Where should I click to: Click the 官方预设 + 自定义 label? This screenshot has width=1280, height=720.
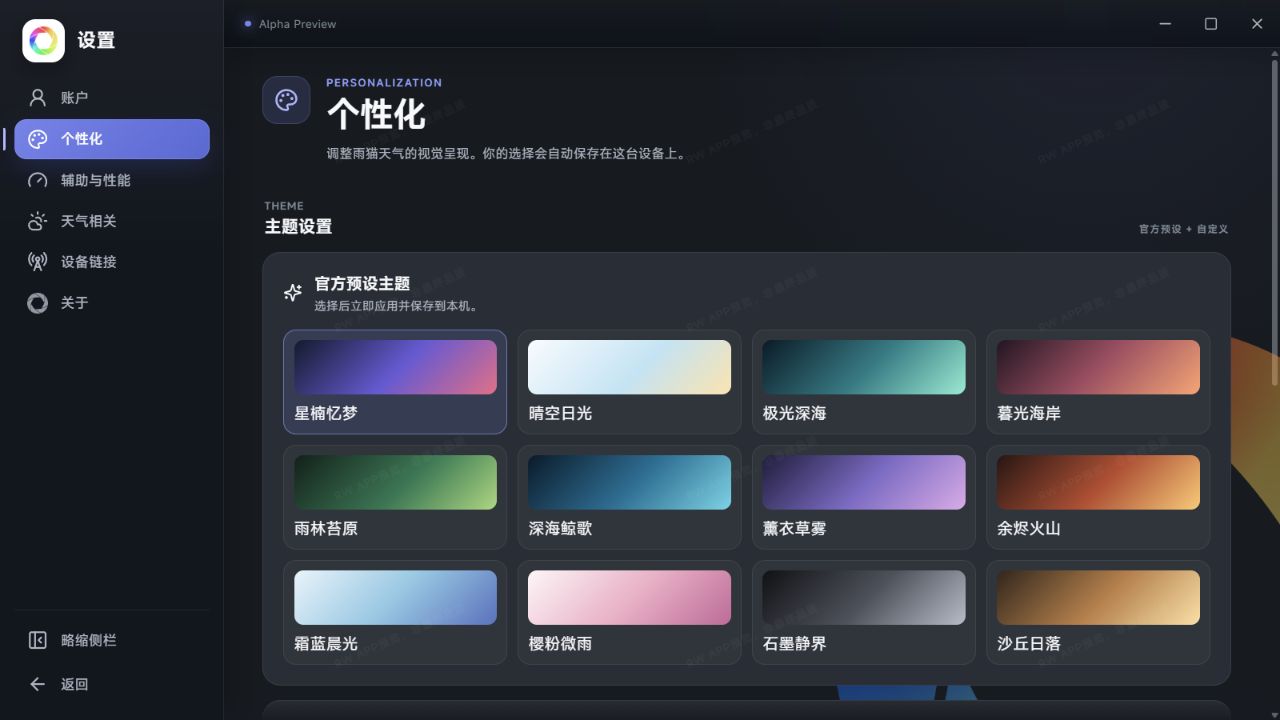(x=1183, y=229)
